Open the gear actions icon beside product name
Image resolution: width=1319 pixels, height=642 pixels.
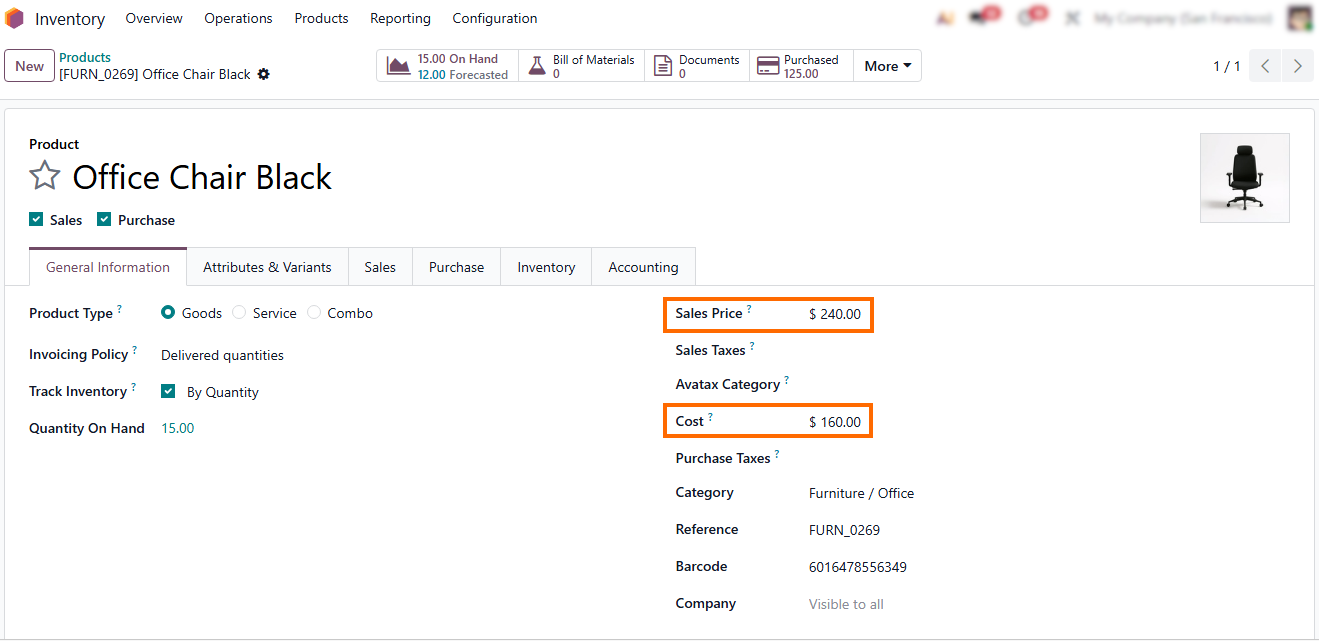click(x=264, y=74)
